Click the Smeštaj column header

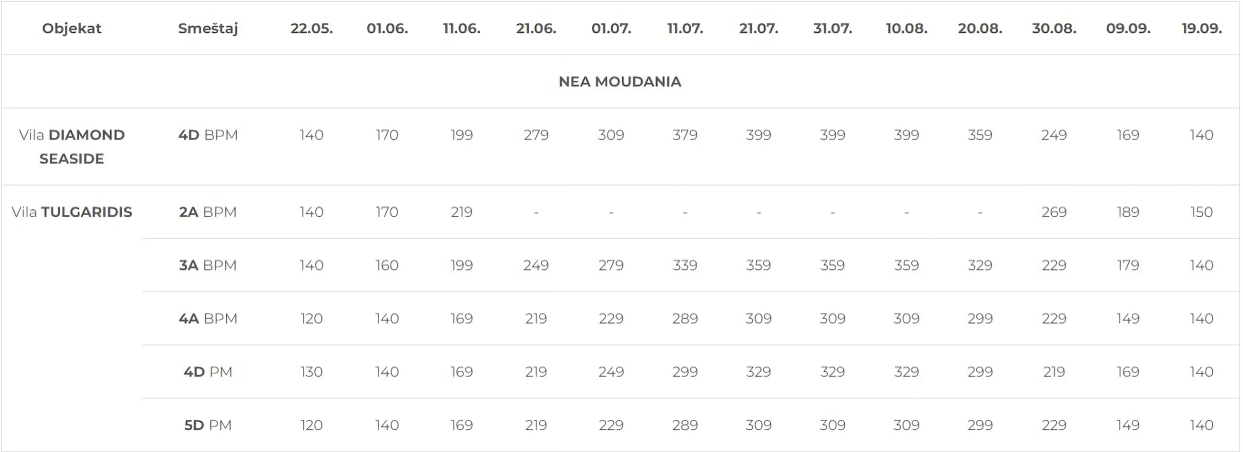click(208, 29)
